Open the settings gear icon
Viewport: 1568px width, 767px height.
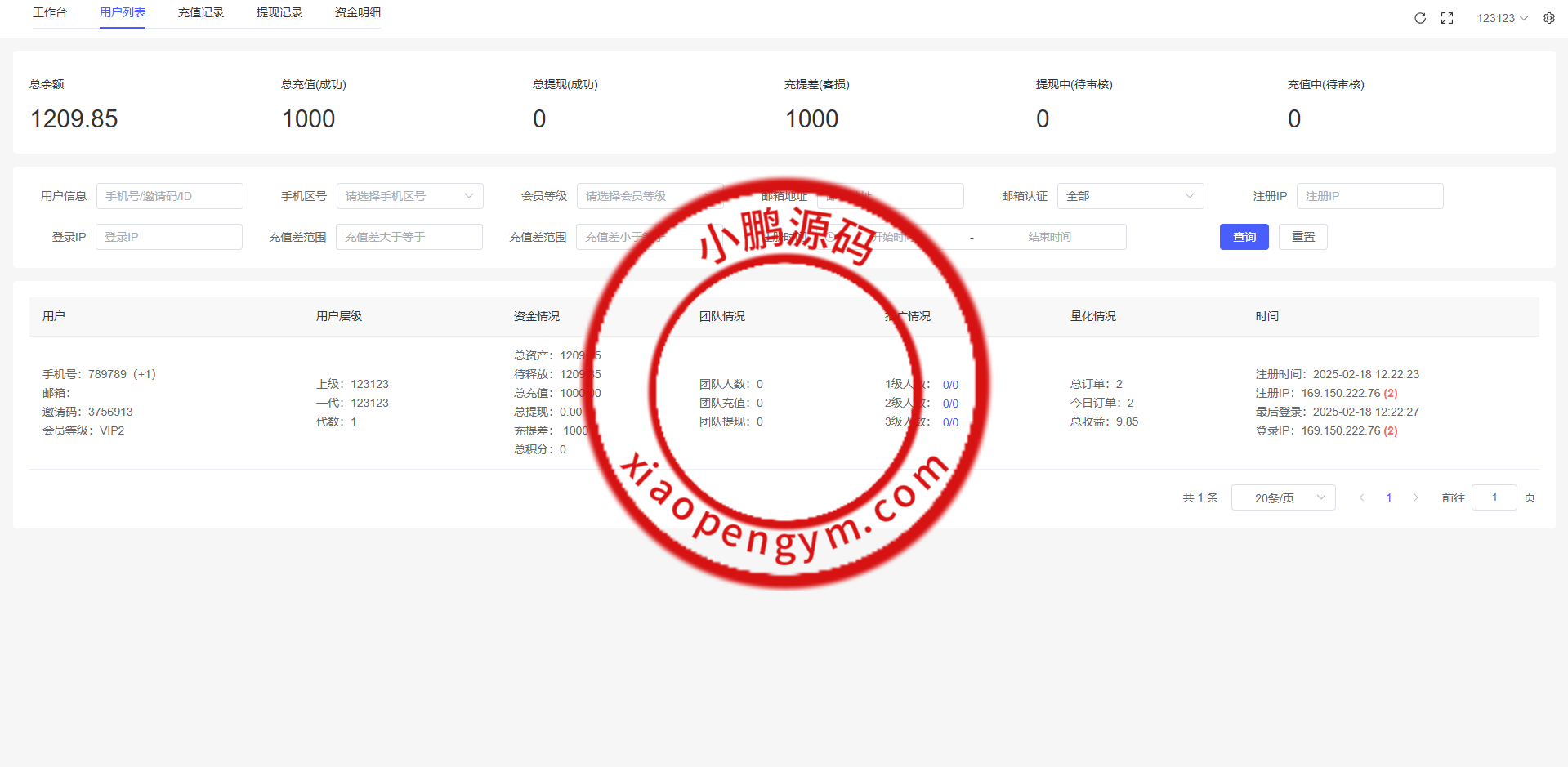point(1549,18)
